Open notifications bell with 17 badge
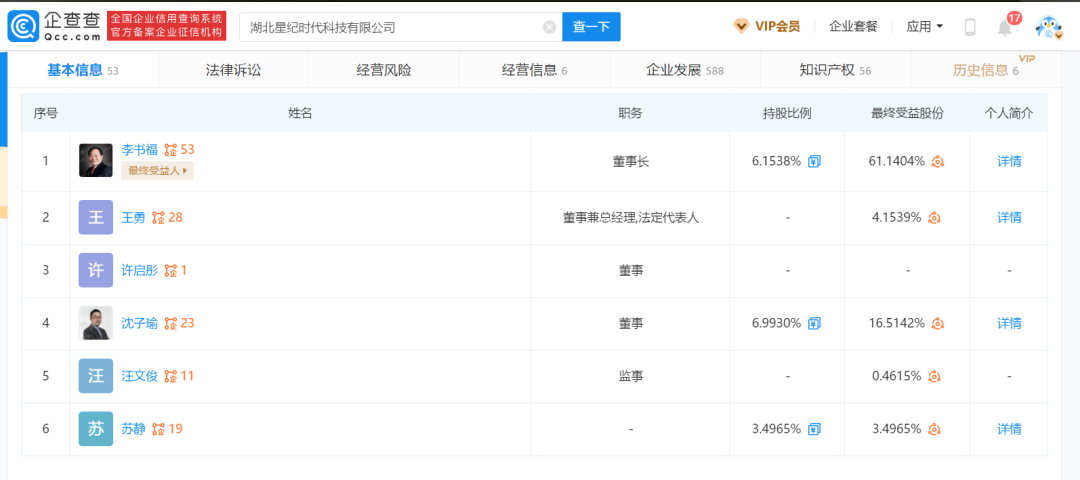The height and width of the screenshot is (480, 1080). (x=1006, y=27)
